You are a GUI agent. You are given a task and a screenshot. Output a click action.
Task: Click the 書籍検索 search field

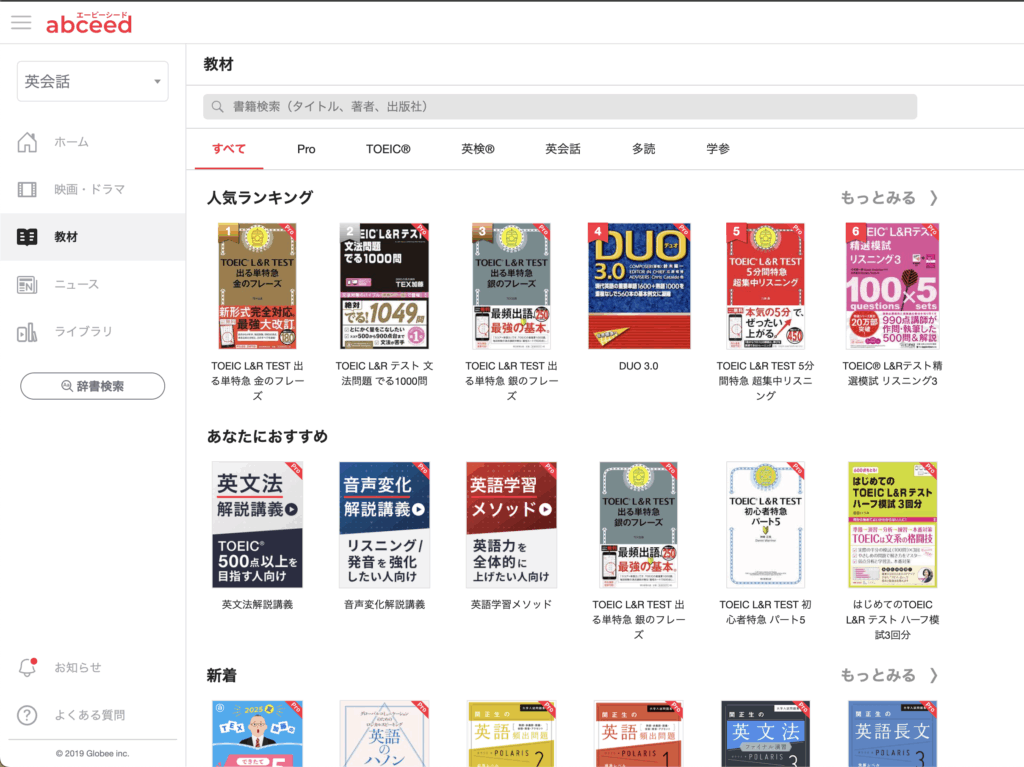pyautogui.click(x=560, y=106)
